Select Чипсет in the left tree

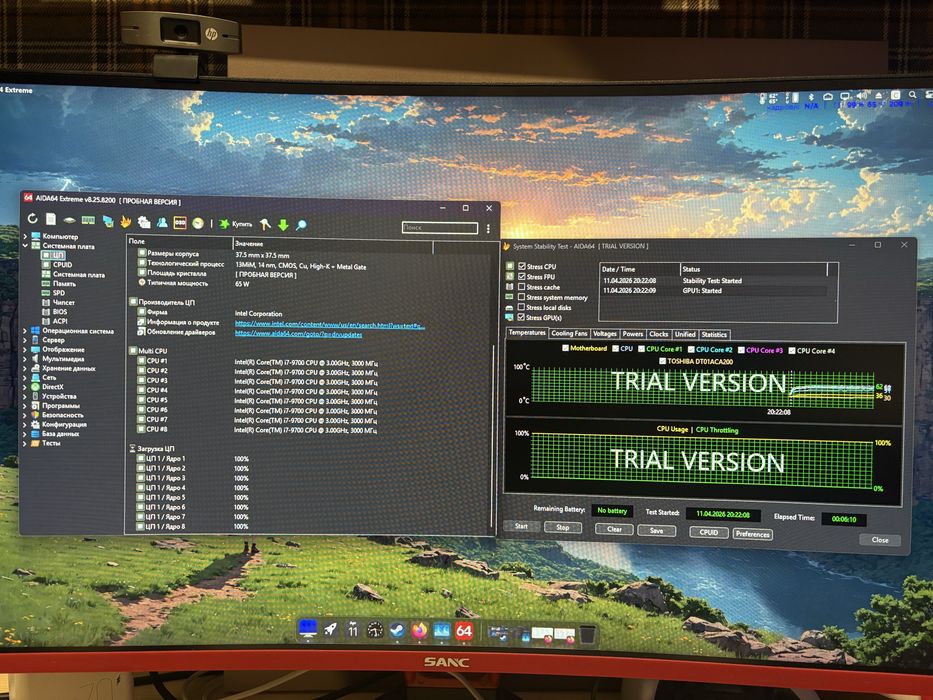pos(64,302)
